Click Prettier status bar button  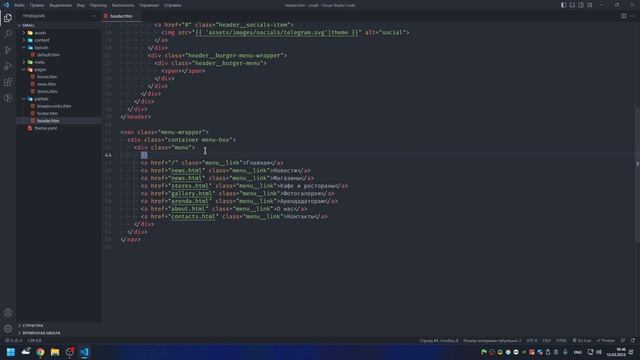pyautogui.click(x=606, y=340)
